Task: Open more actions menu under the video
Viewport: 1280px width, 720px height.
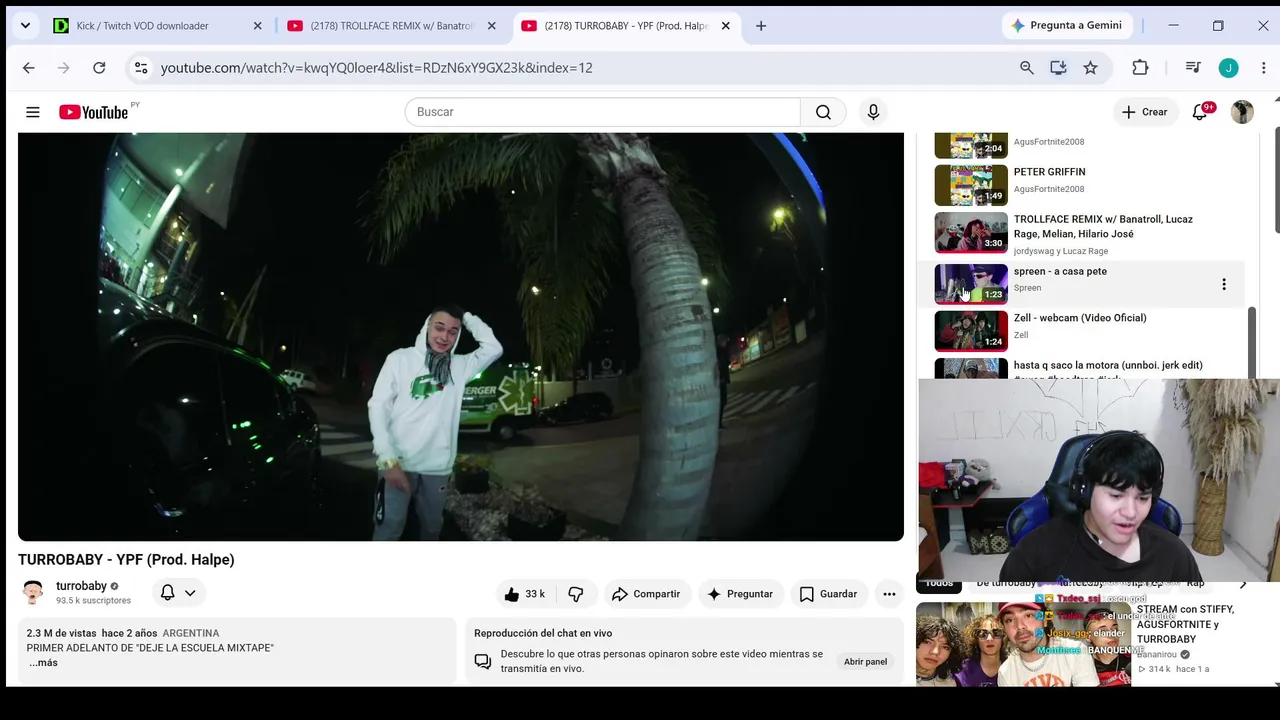Action: click(x=889, y=594)
